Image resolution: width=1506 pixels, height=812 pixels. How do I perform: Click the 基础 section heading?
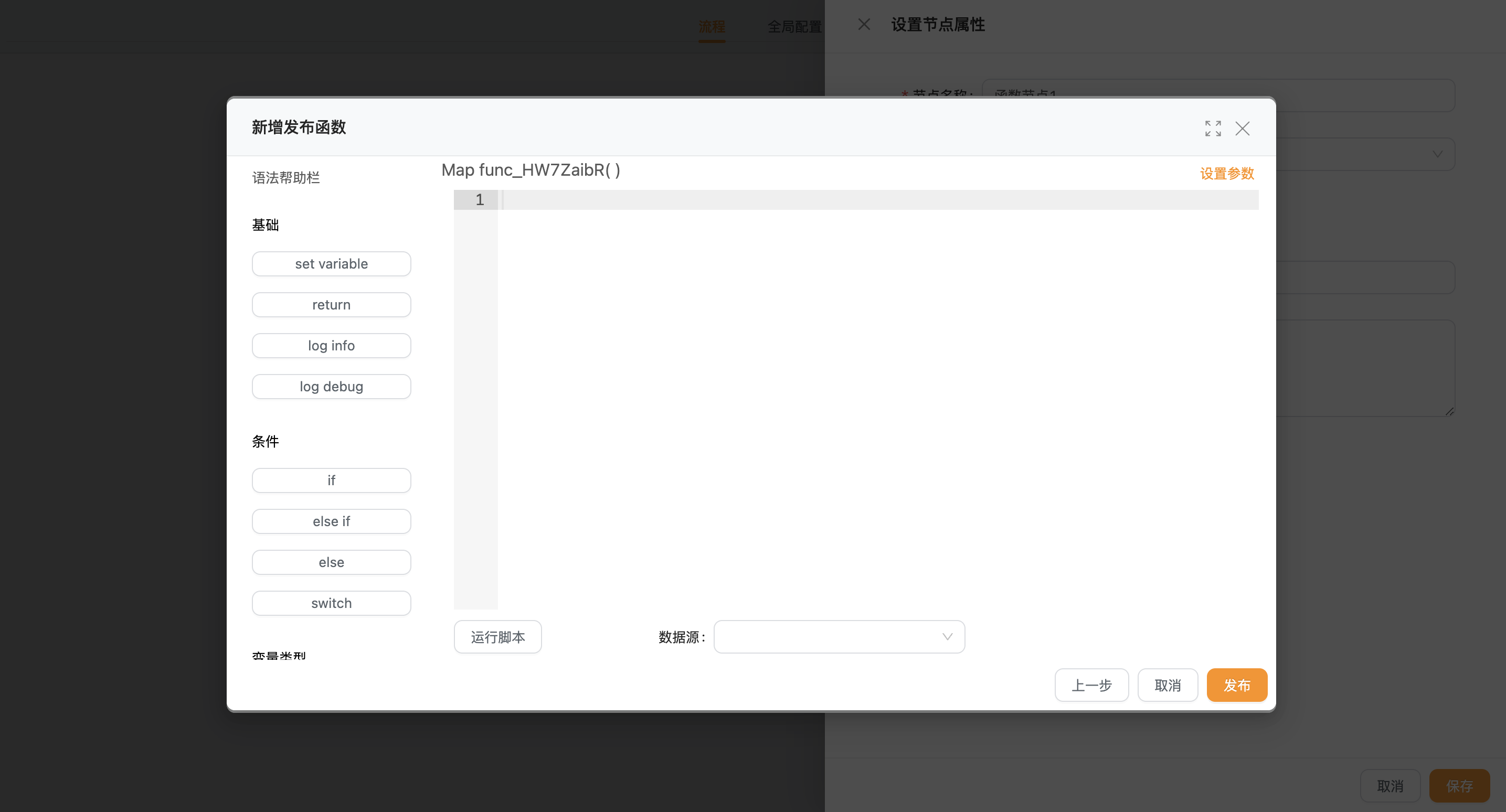point(266,225)
